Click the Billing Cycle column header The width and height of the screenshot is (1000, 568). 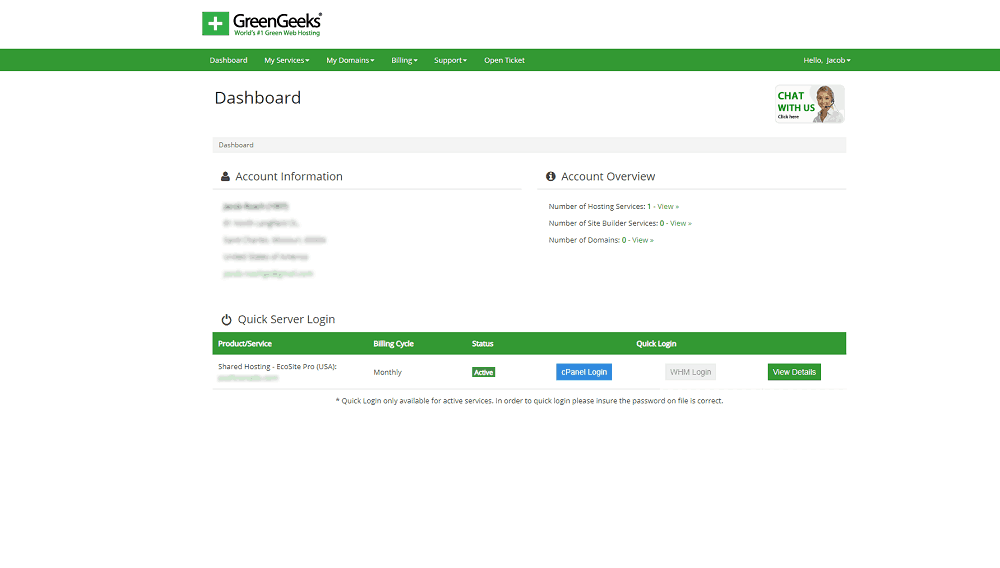point(393,344)
